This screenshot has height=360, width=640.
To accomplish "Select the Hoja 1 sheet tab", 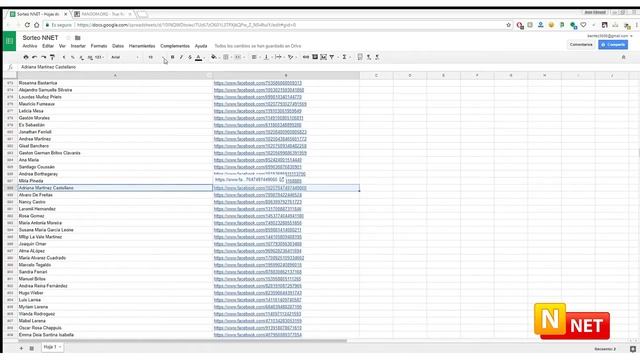I will click(x=52, y=347).
